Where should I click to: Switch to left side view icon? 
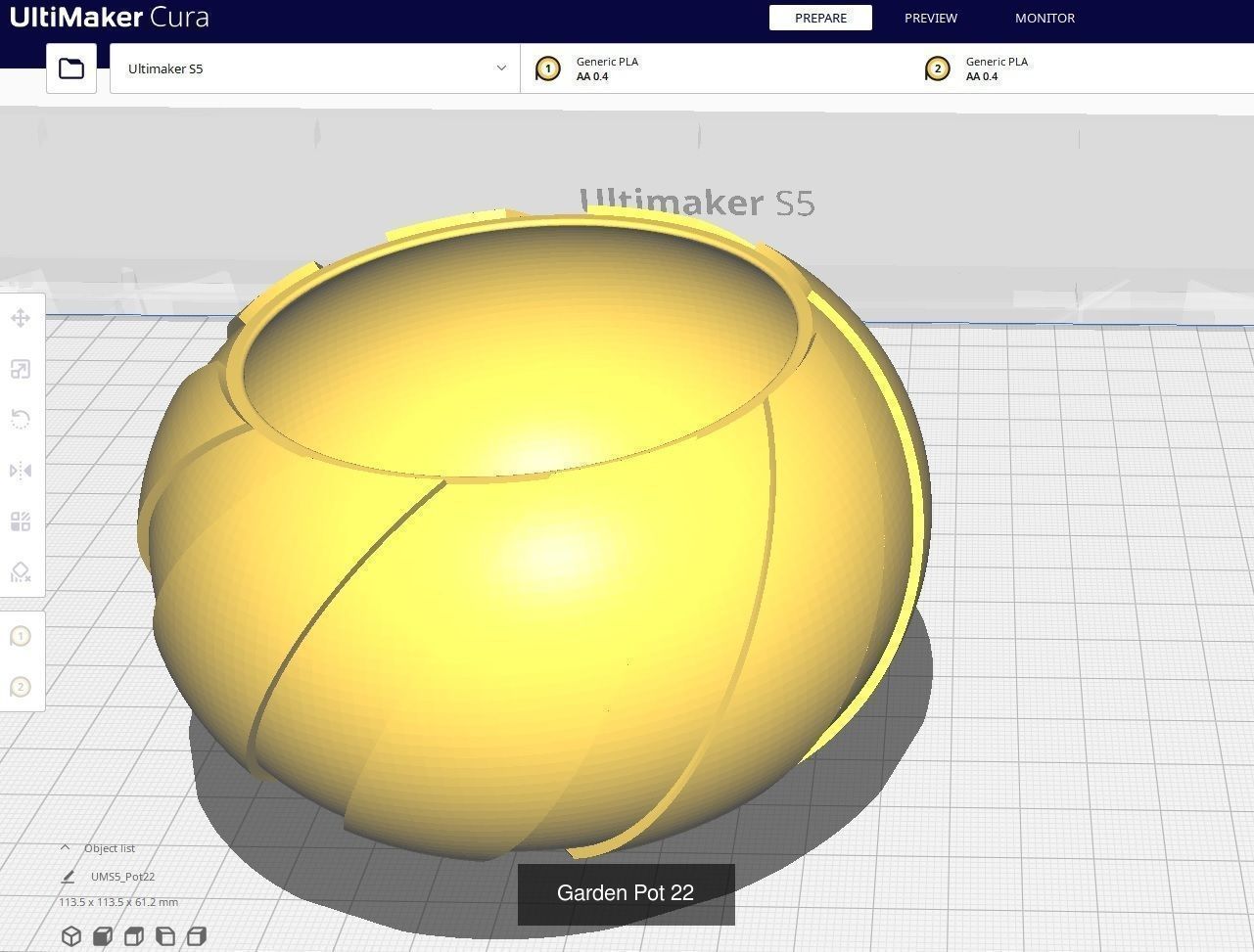pyautogui.click(x=165, y=936)
